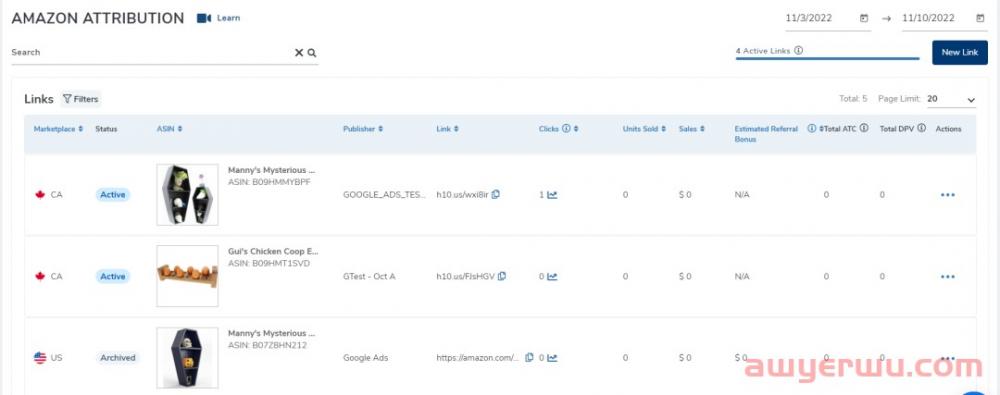Show Active Links info tooltip icon
This screenshot has width=1000, height=395.
point(798,50)
